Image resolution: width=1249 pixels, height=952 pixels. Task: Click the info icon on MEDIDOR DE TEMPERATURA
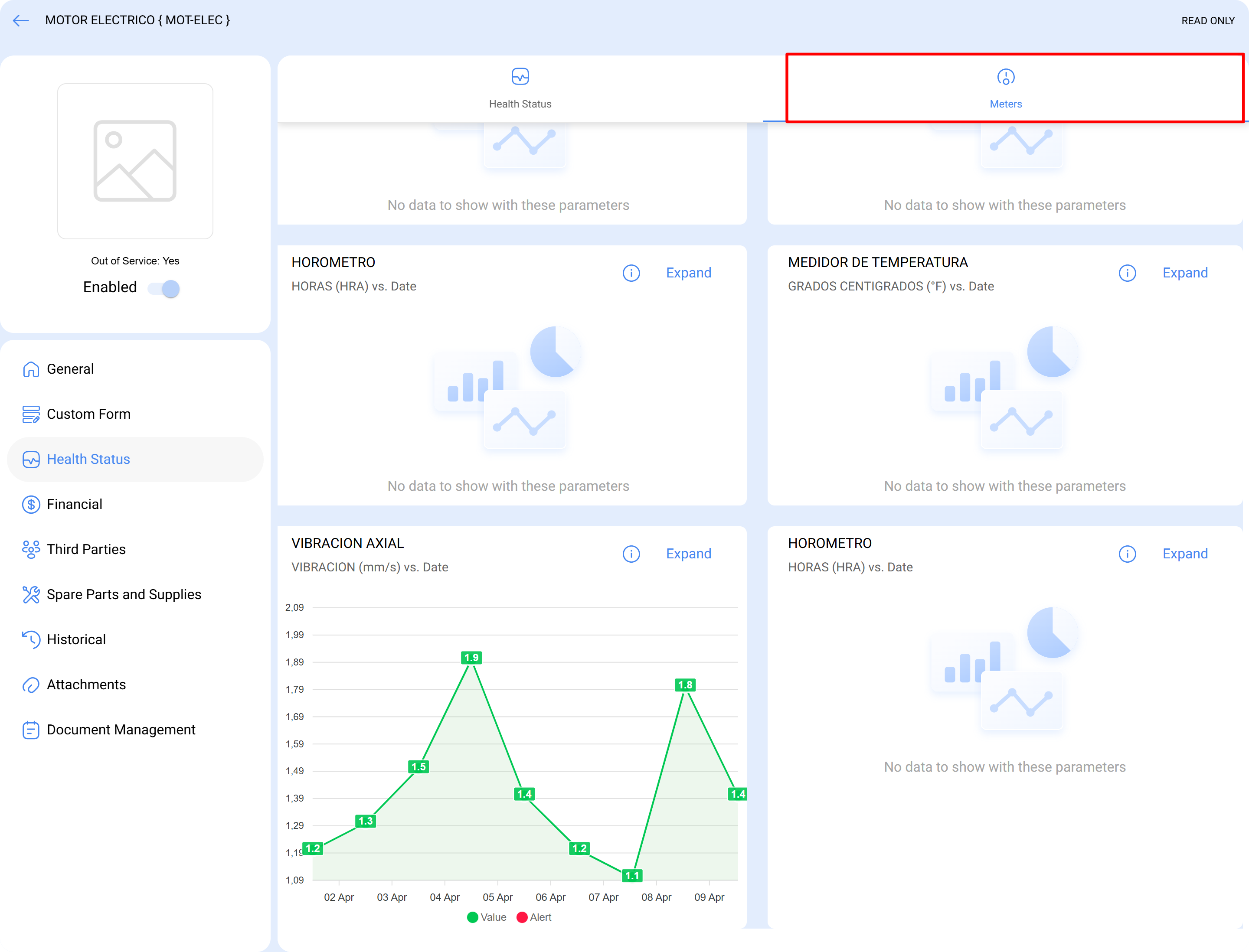coord(1127,273)
